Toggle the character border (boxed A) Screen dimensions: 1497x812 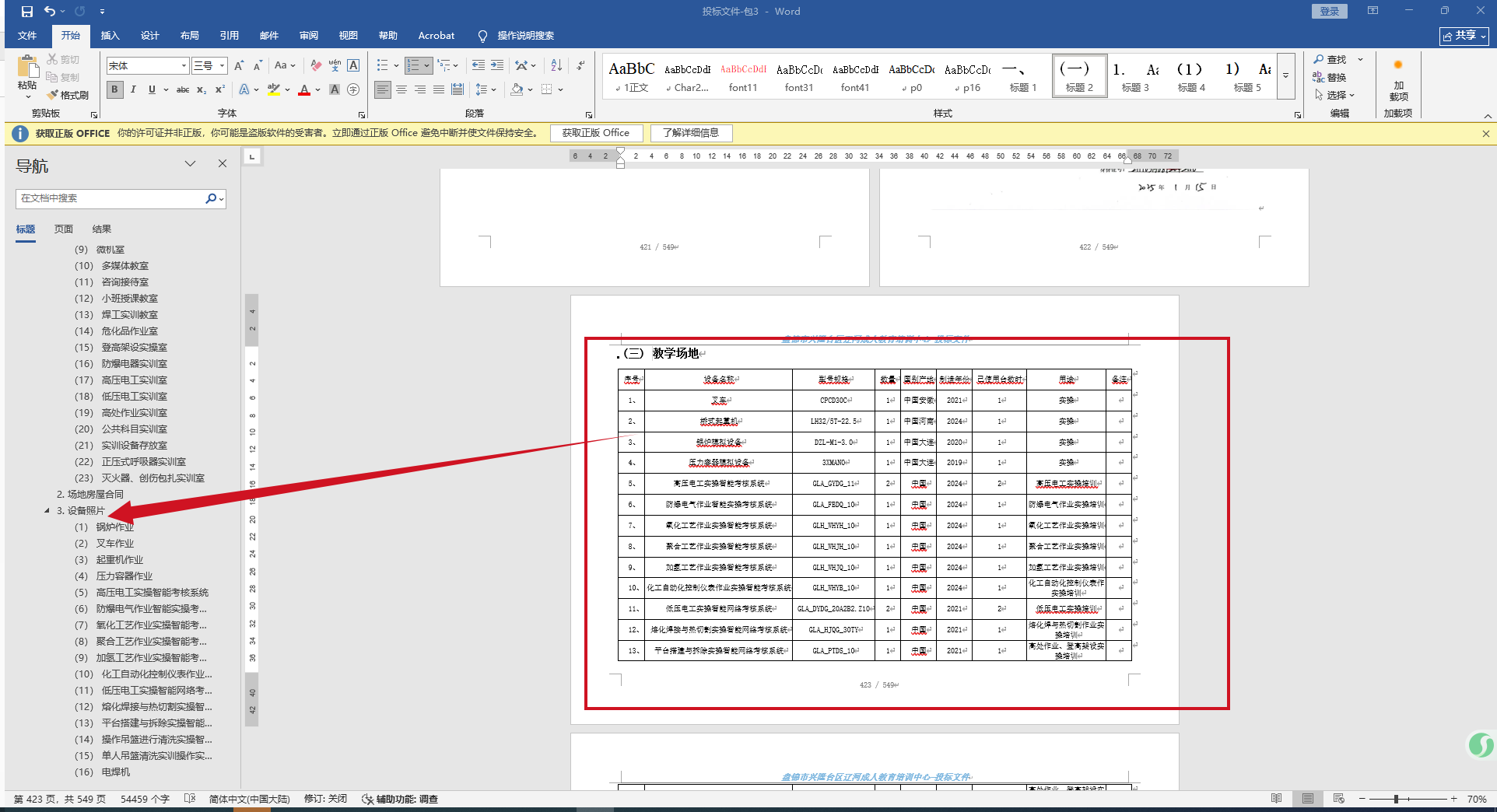(353, 66)
